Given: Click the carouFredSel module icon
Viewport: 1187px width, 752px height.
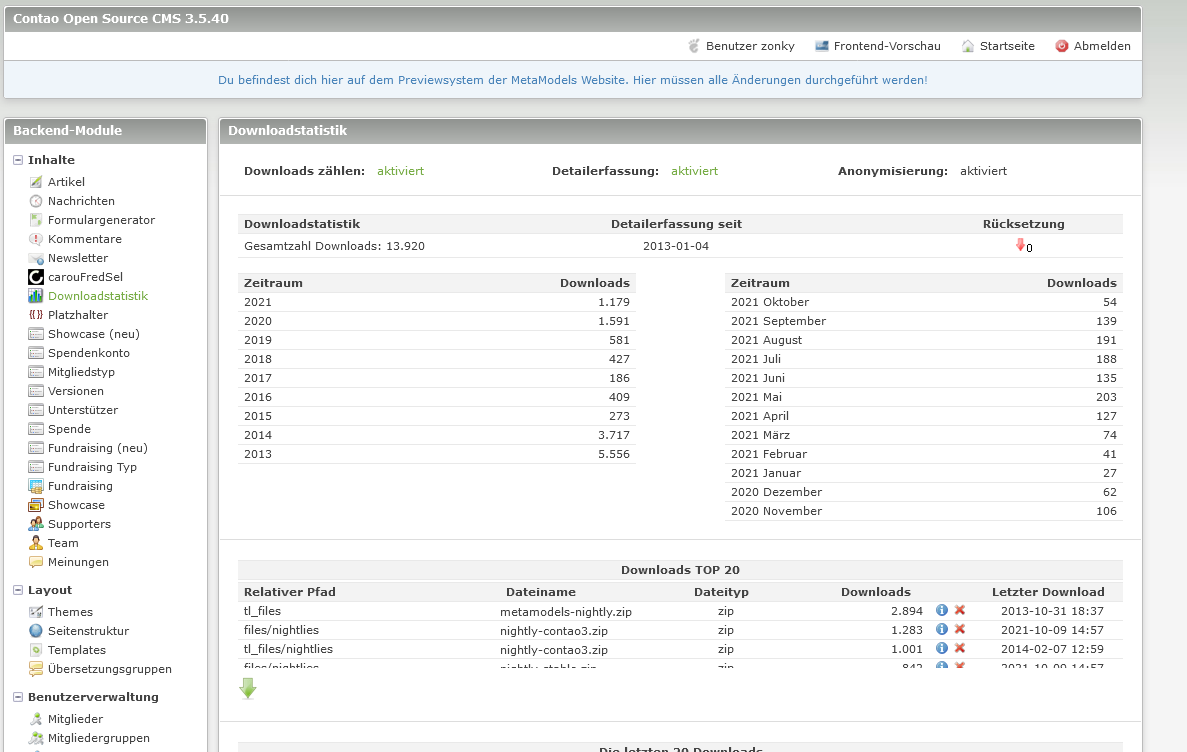Looking at the screenshot, I should coord(36,277).
